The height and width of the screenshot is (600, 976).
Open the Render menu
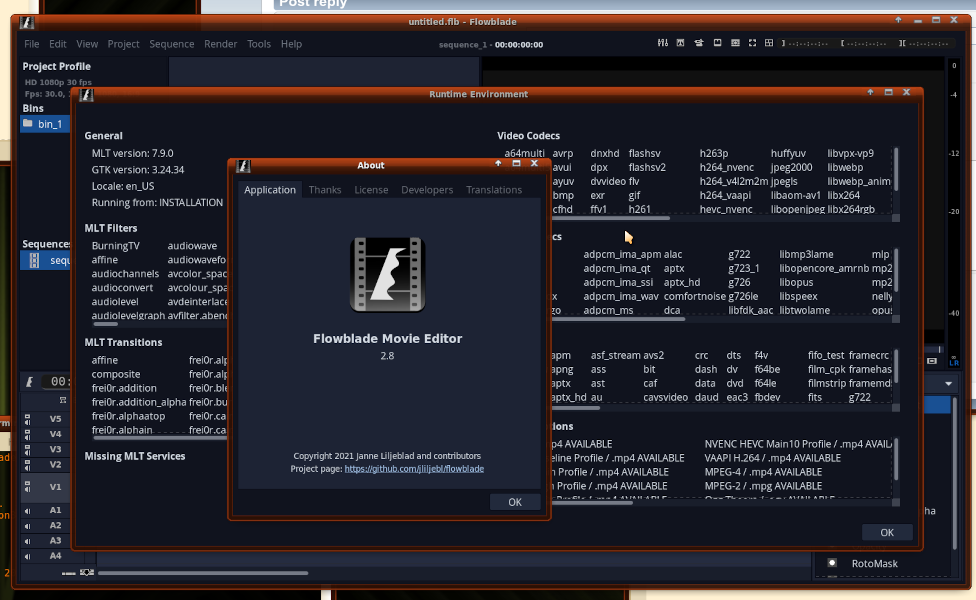coord(220,44)
